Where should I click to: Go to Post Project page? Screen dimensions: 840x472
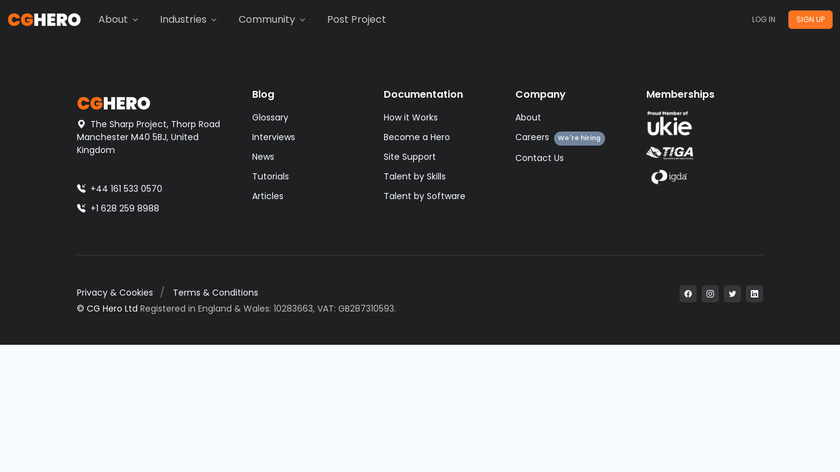[x=356, y=19]
